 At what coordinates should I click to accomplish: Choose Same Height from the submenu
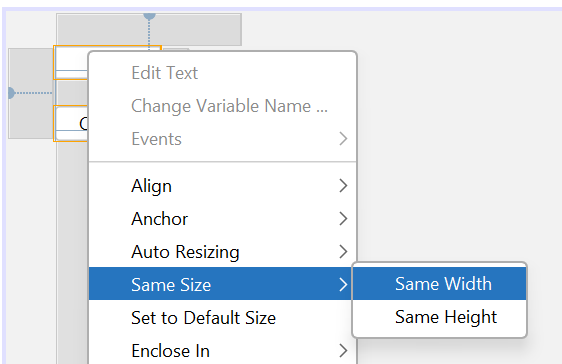tap(439, 317)
